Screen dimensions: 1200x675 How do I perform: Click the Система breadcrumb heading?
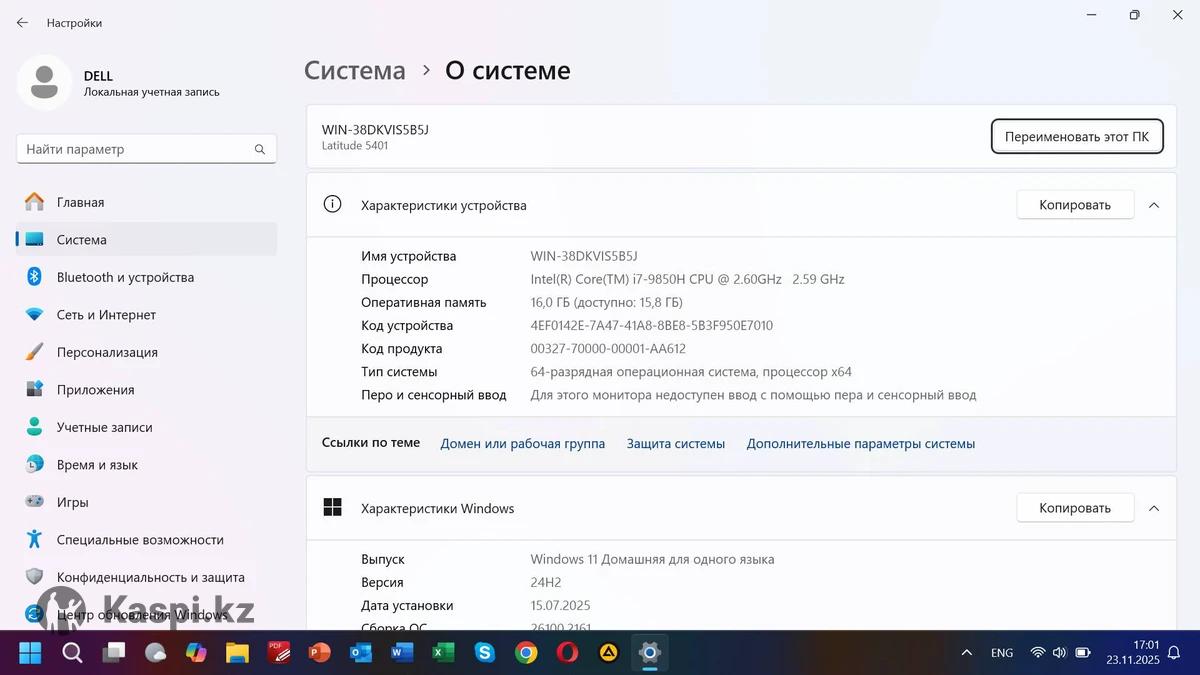pos(355,71)
